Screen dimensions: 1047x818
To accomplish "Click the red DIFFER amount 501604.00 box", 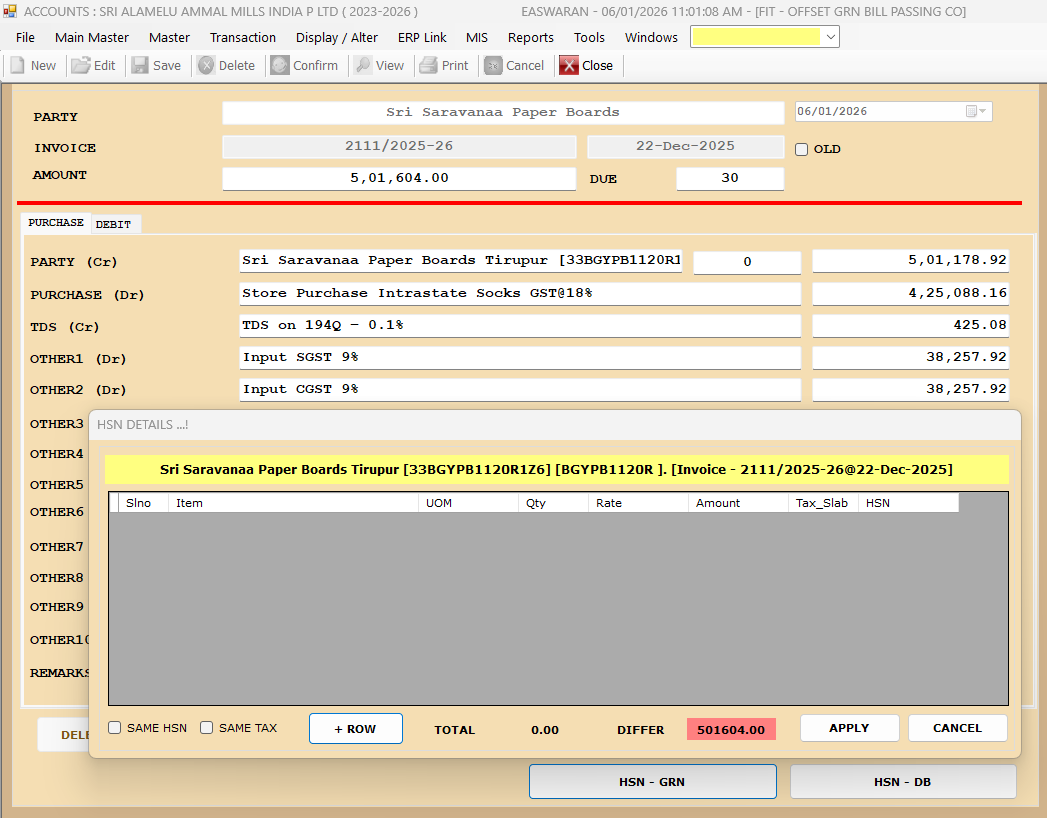I will click(x=731, y=729).
